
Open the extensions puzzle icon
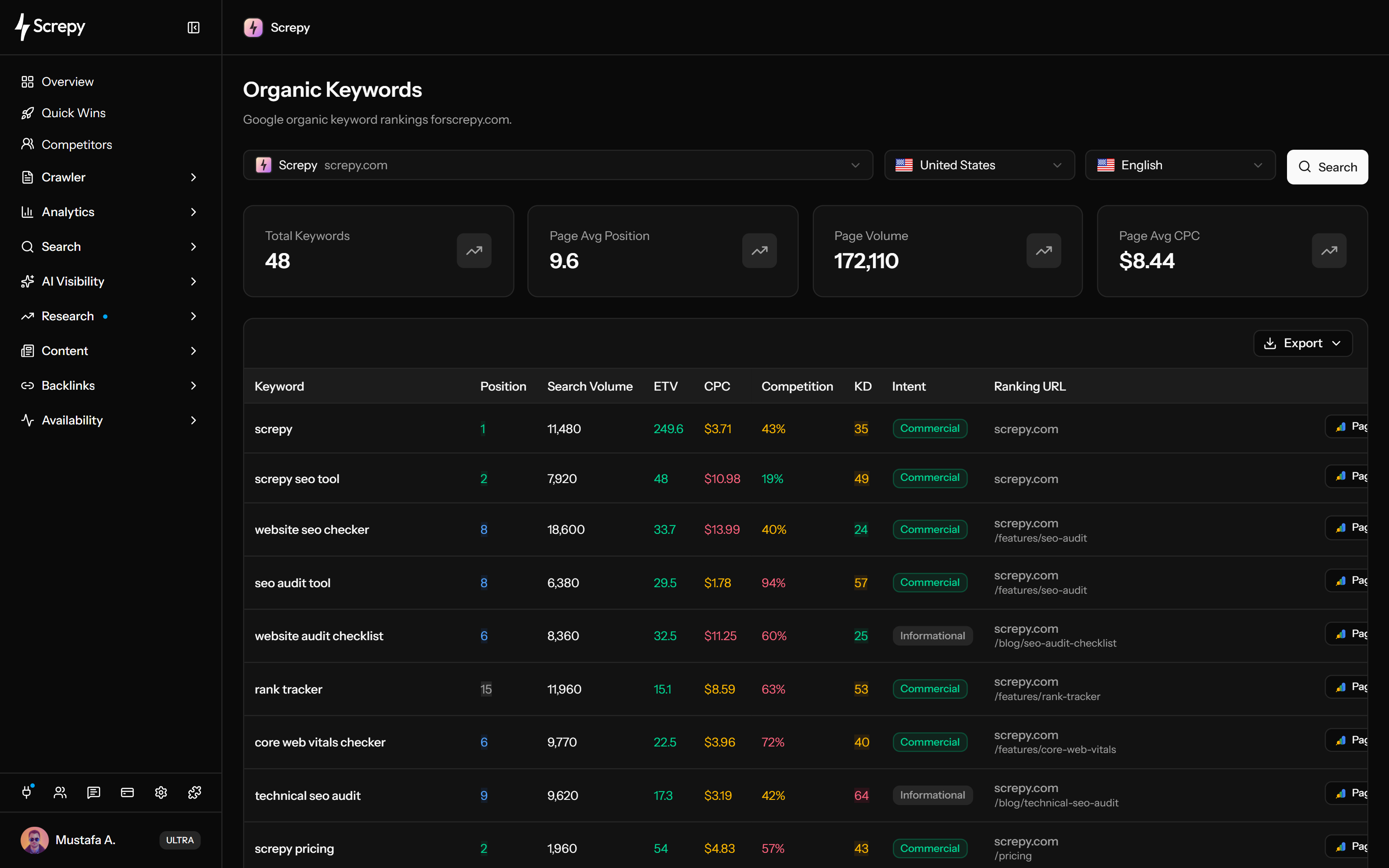pos(194,792)
